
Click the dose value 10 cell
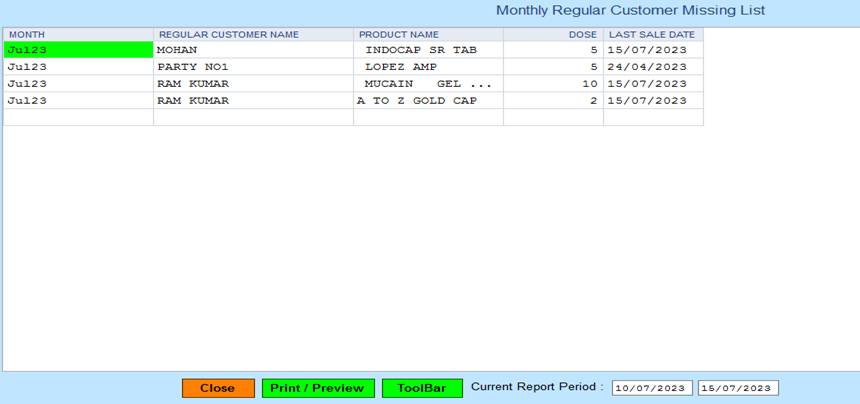(553, 83)
